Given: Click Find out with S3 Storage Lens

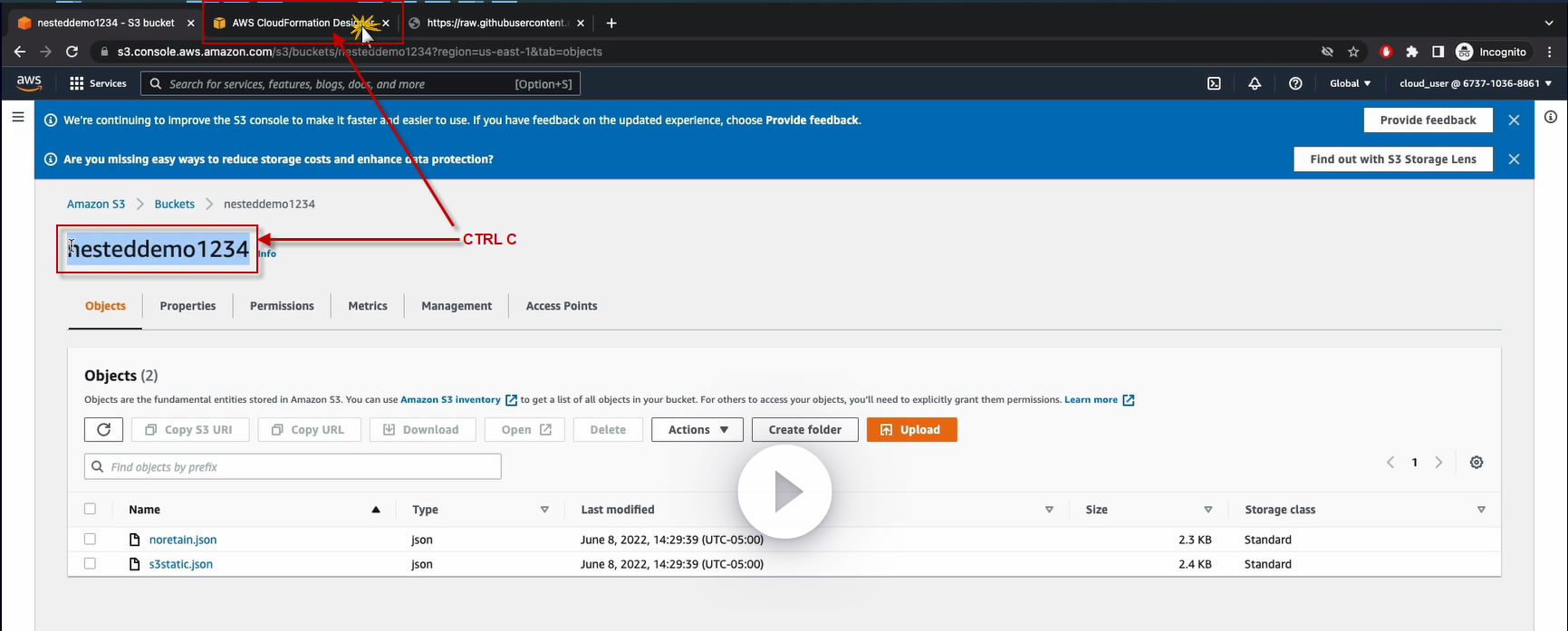Looking at the screenshot, I should [x=1393, y=159].
